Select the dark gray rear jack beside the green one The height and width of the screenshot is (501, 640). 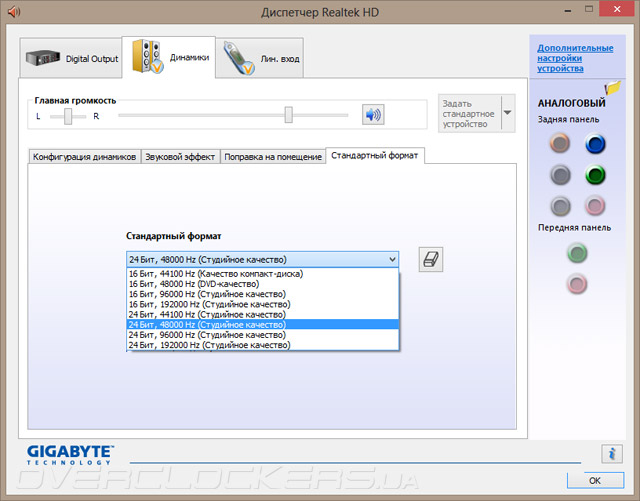click(x=560, y=175)
